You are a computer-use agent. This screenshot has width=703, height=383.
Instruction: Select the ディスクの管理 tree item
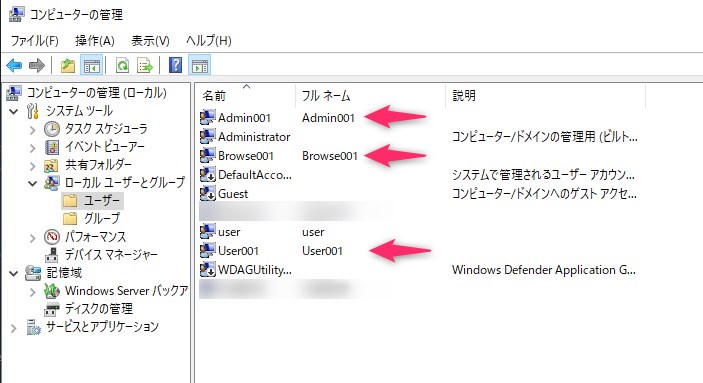click(x=99, y=309)
